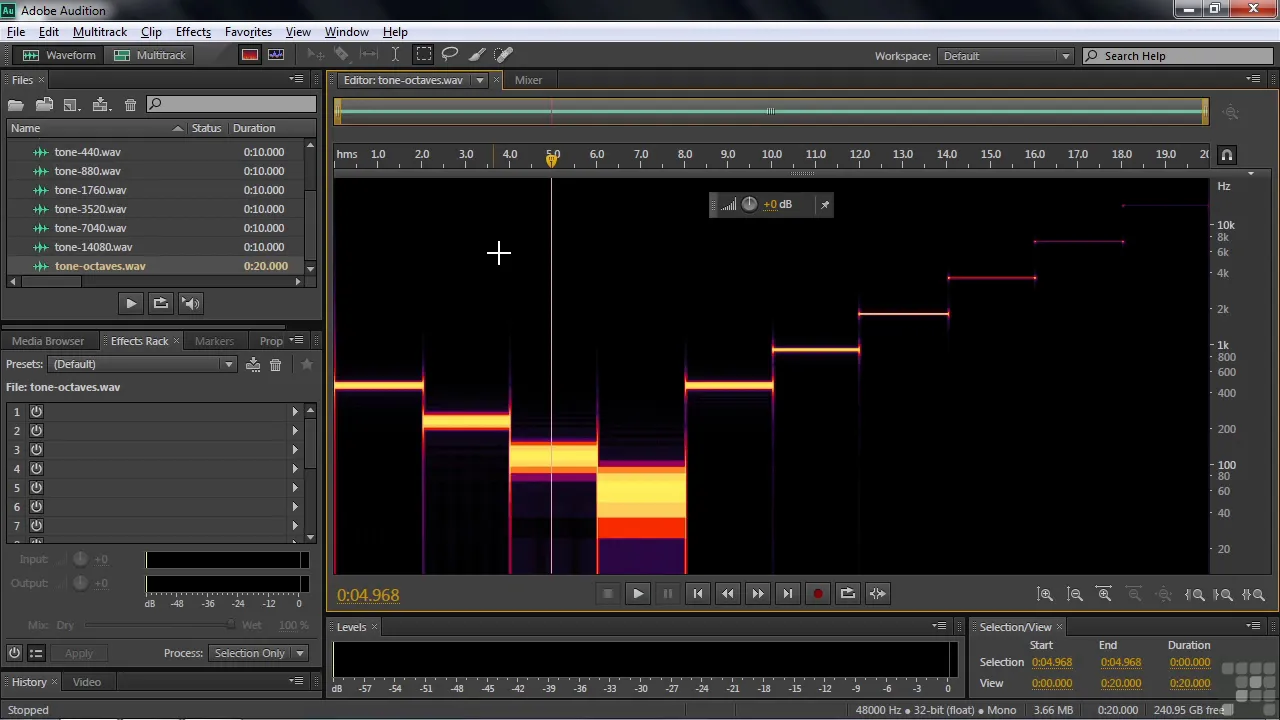Viewport: 1280px width, 720px height.
Task: Toggle power for effect slot 1
Action: click(36, 412)
